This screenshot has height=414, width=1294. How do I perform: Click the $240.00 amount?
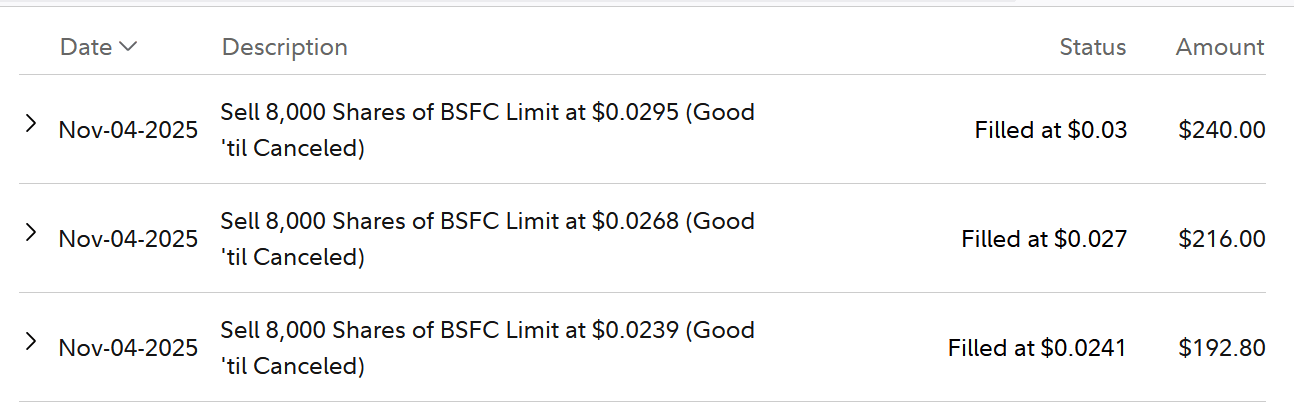[x=1221, y=130]
